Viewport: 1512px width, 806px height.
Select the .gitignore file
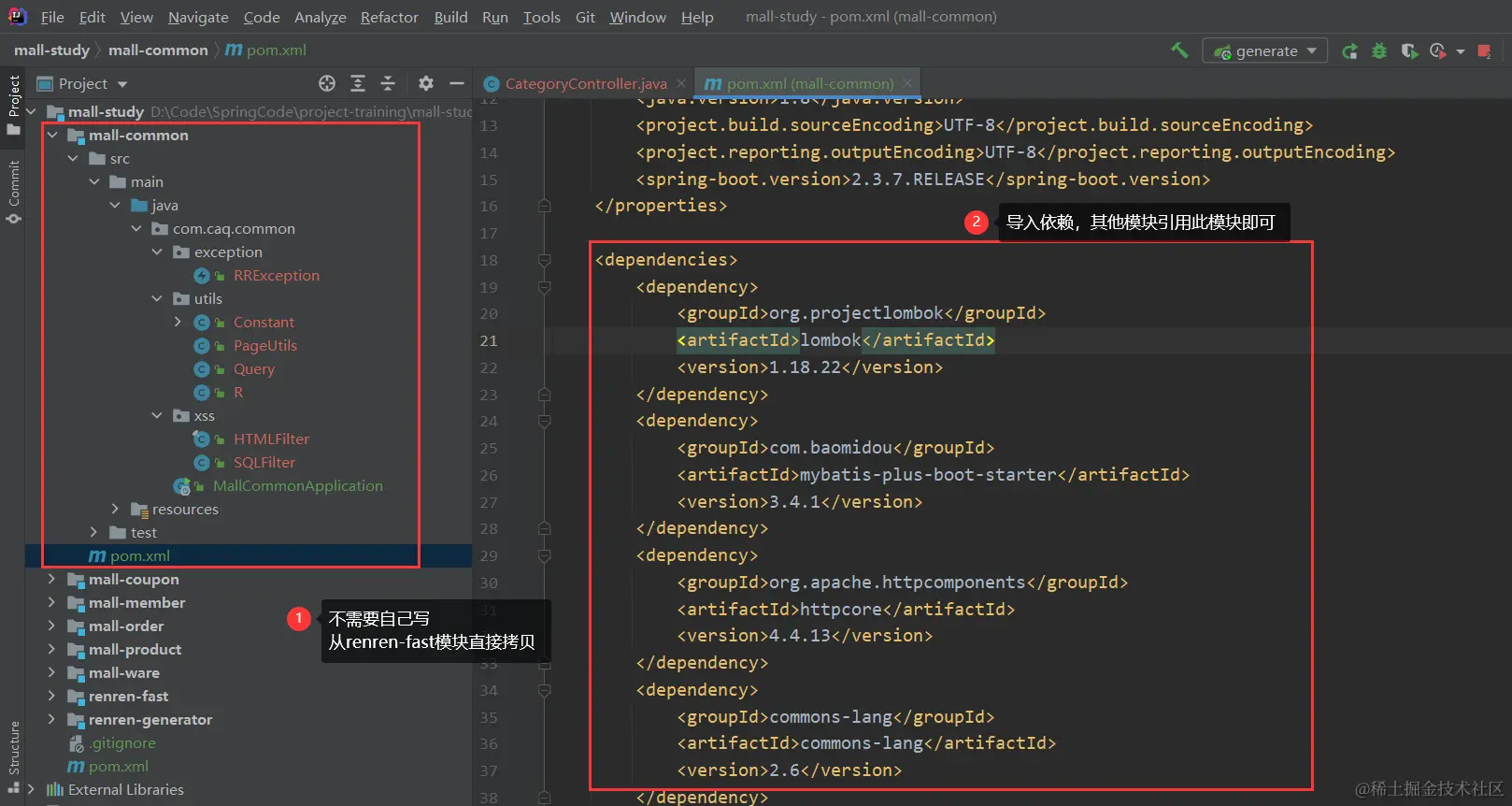click(x=122, y=743)
